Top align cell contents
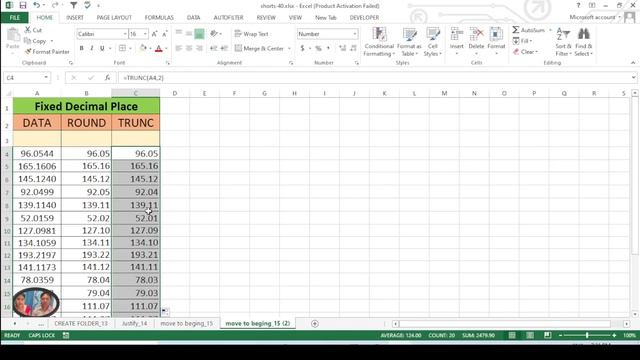The width and height of the screenshot is (640, 360). click(x=178, y=34)
